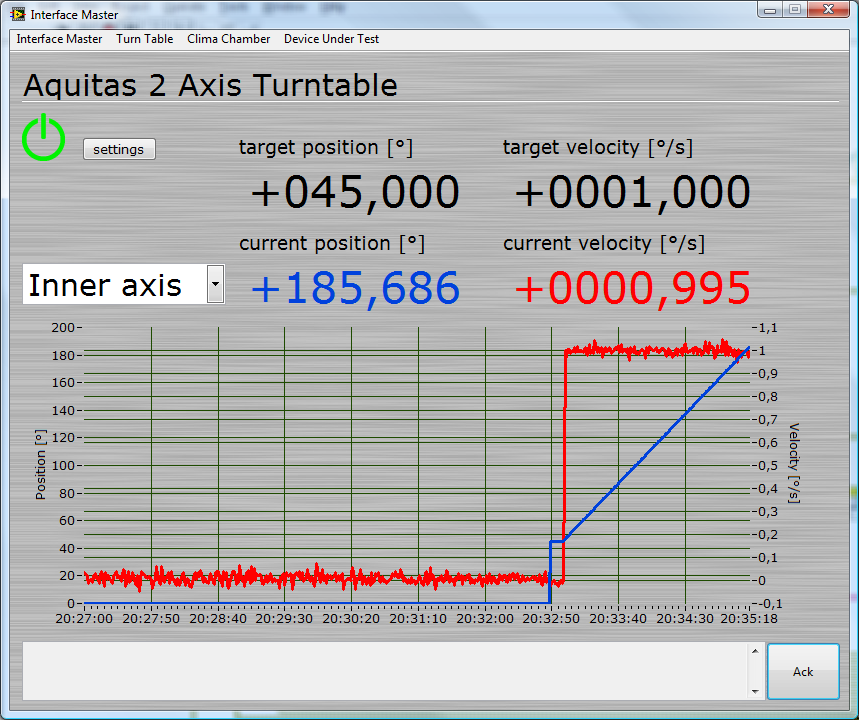859x720 pixels.
Task: Open the settings button
Action: (119, 149)
